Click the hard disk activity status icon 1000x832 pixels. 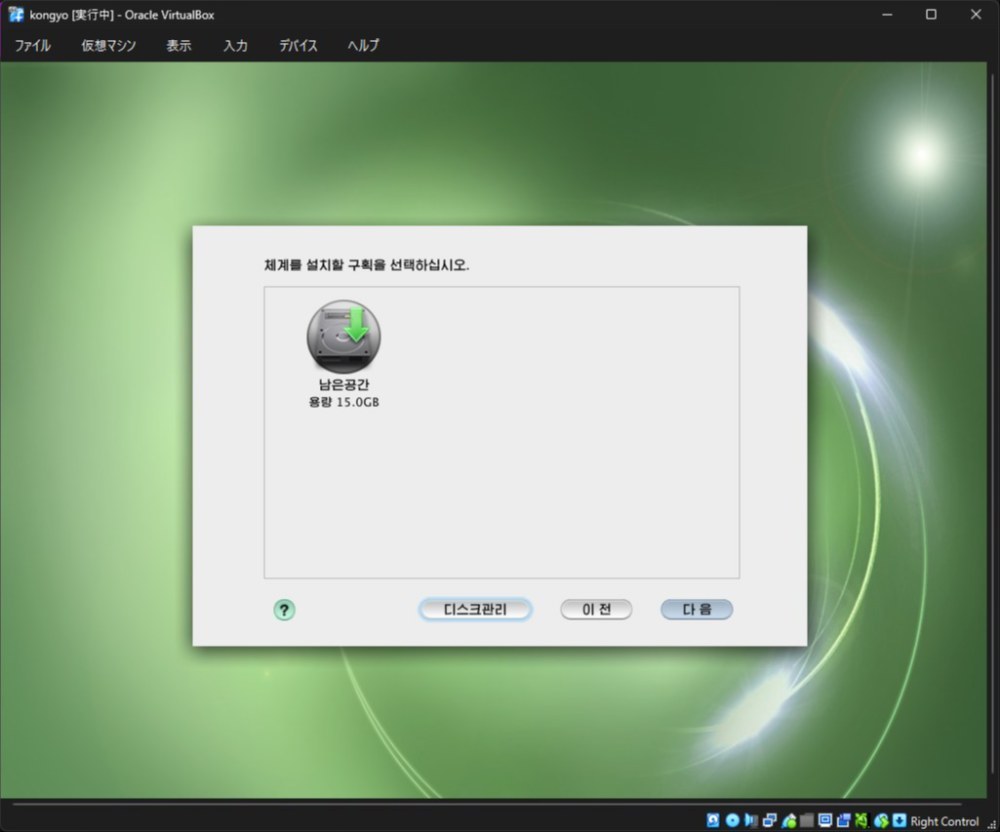coord(713,821)
